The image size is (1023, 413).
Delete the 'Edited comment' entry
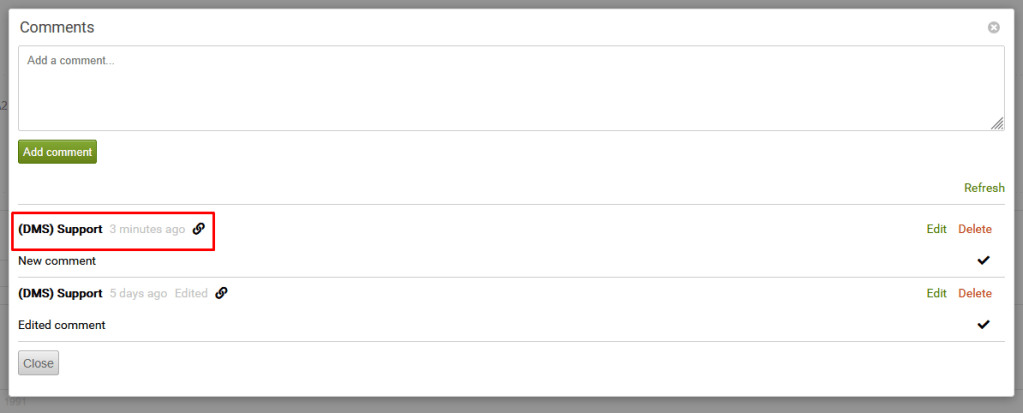point(975,293)
